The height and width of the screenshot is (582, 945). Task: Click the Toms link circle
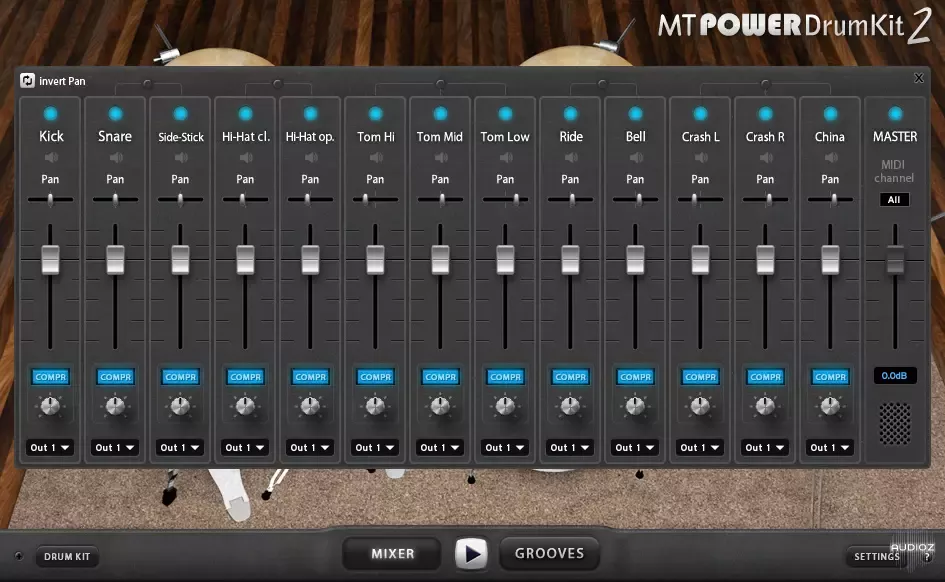(x=441, y=84)
